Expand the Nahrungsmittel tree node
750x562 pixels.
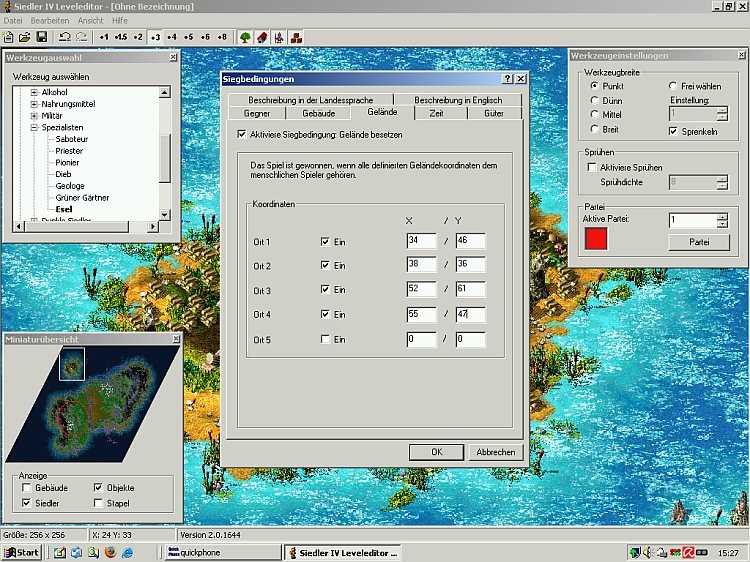(34, 104)
